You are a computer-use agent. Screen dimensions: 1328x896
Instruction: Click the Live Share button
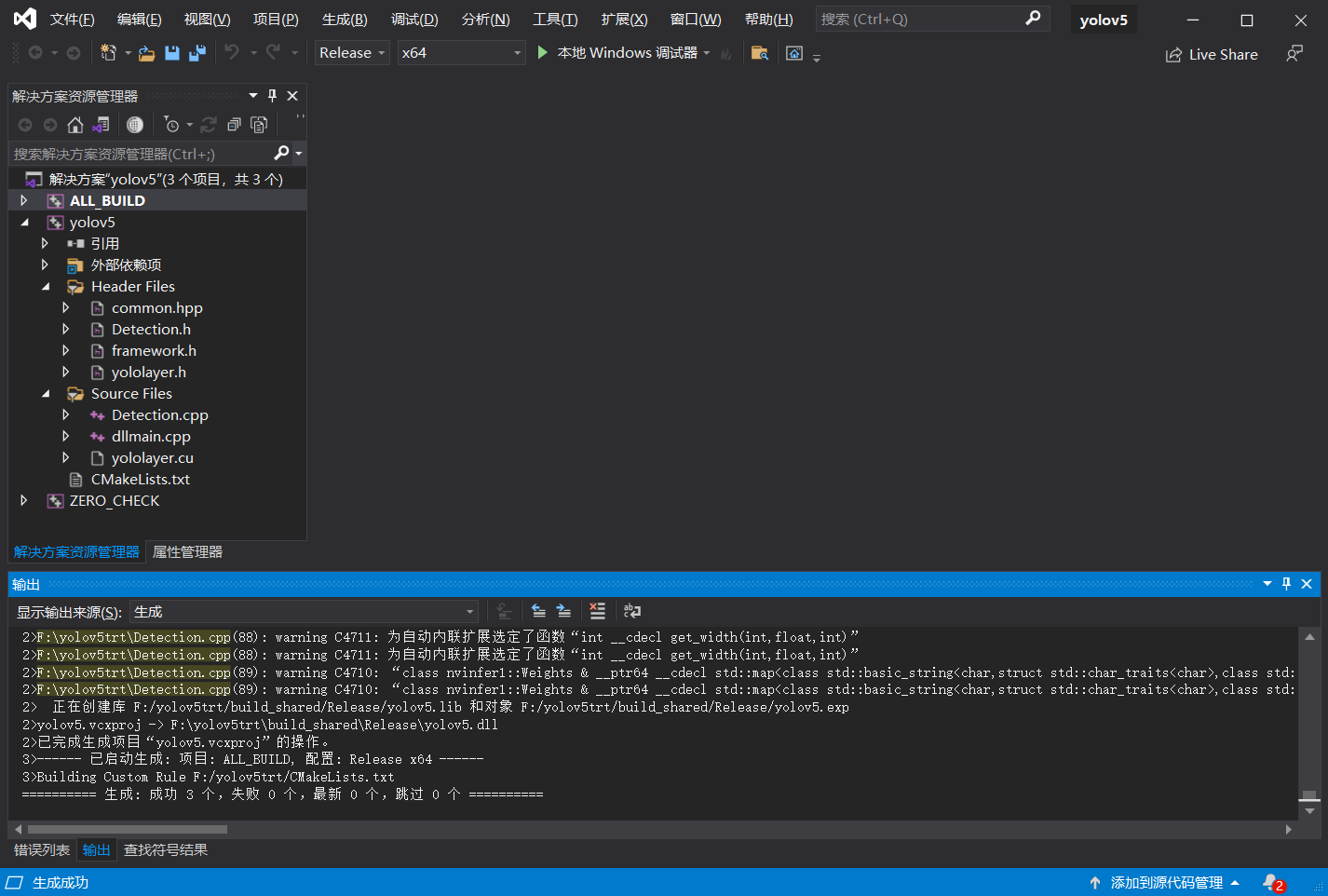tap(1212, 55)
